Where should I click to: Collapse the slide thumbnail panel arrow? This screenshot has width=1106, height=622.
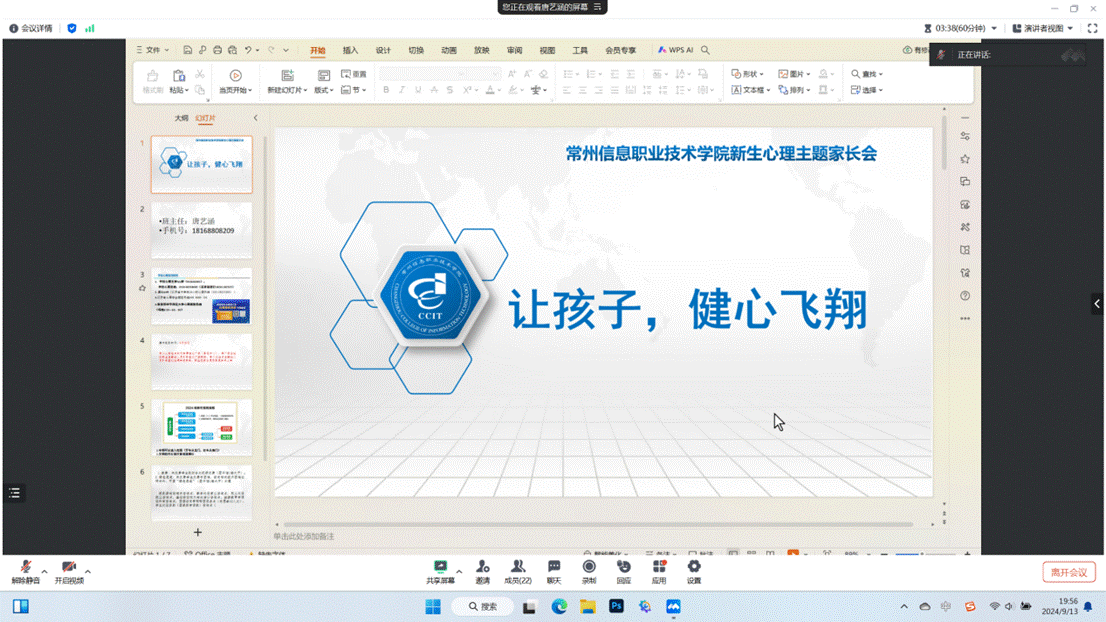pos(255,118)
